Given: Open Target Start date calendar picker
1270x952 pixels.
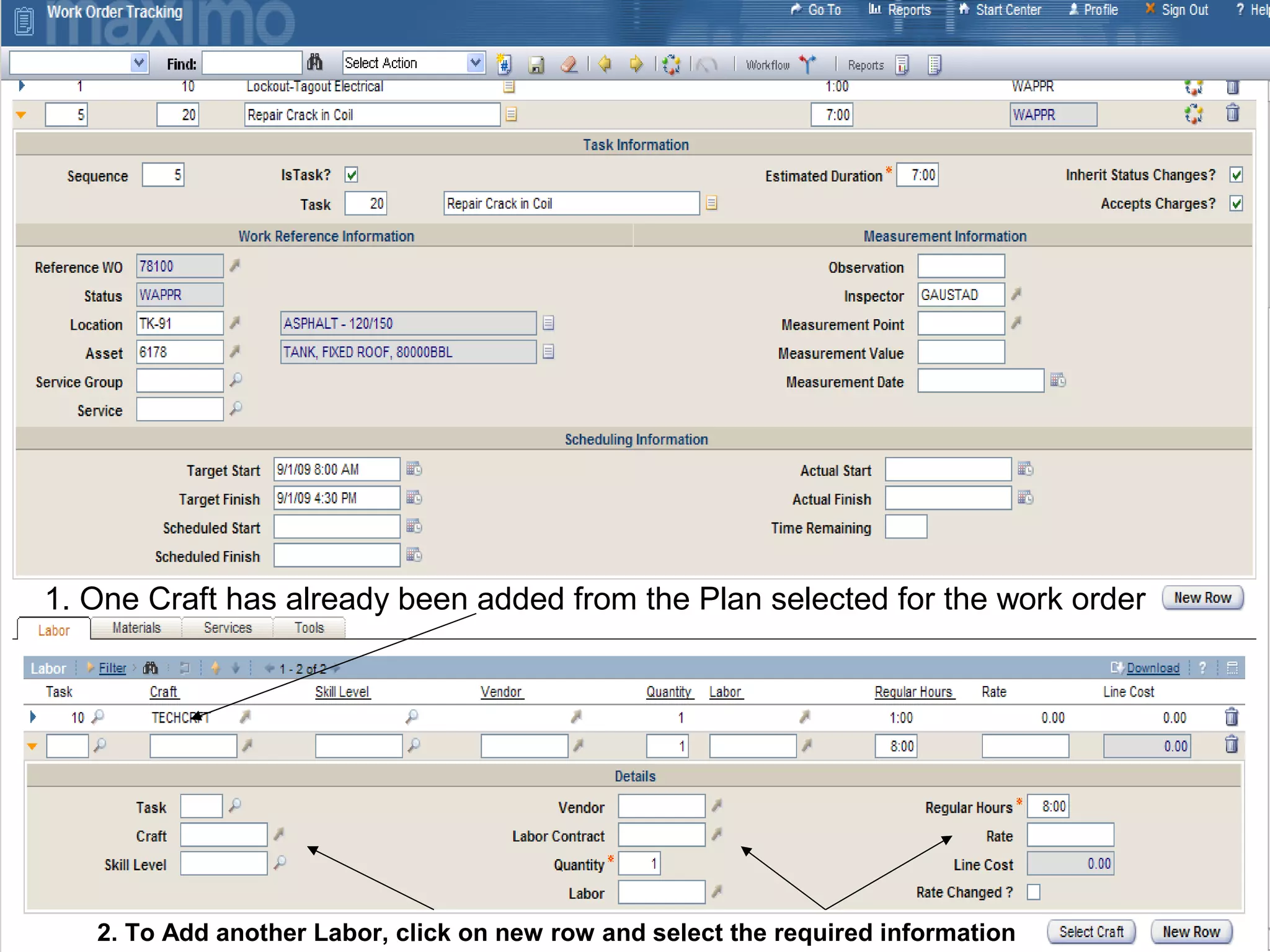Looking at the screenshot, I should coord(414,469).
